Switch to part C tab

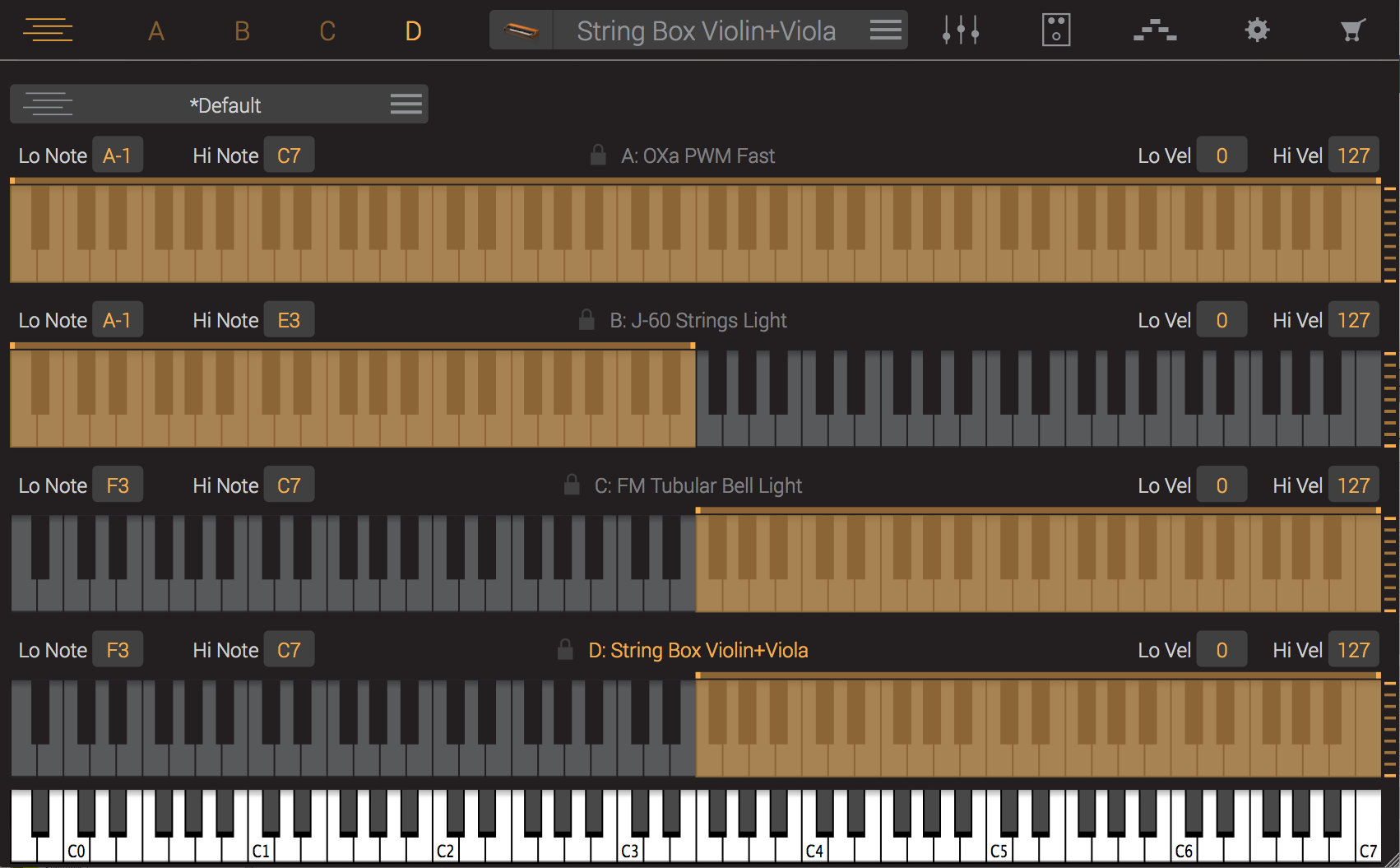click(327, 31)
